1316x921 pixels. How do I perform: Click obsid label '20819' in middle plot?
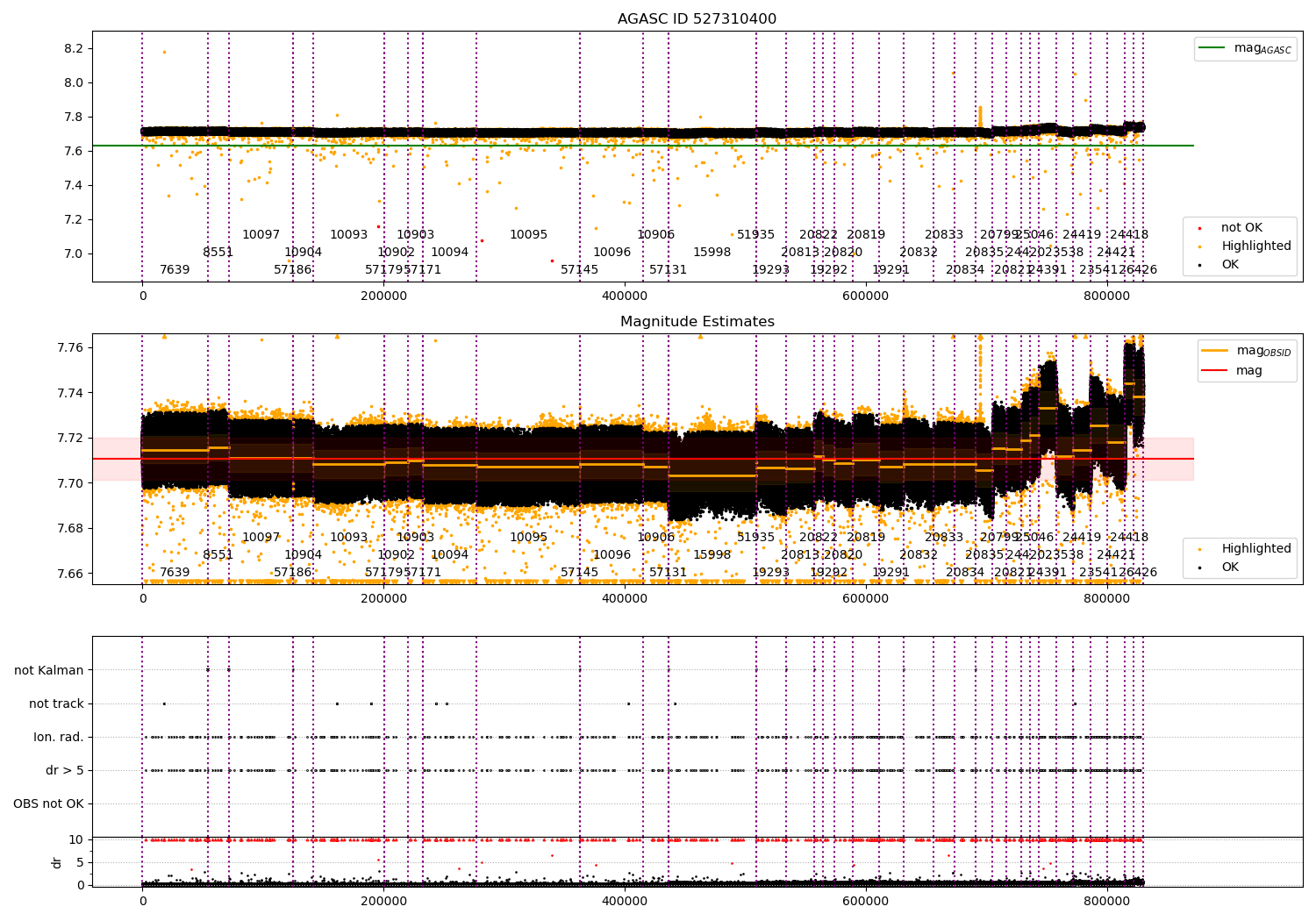[866, 537]
